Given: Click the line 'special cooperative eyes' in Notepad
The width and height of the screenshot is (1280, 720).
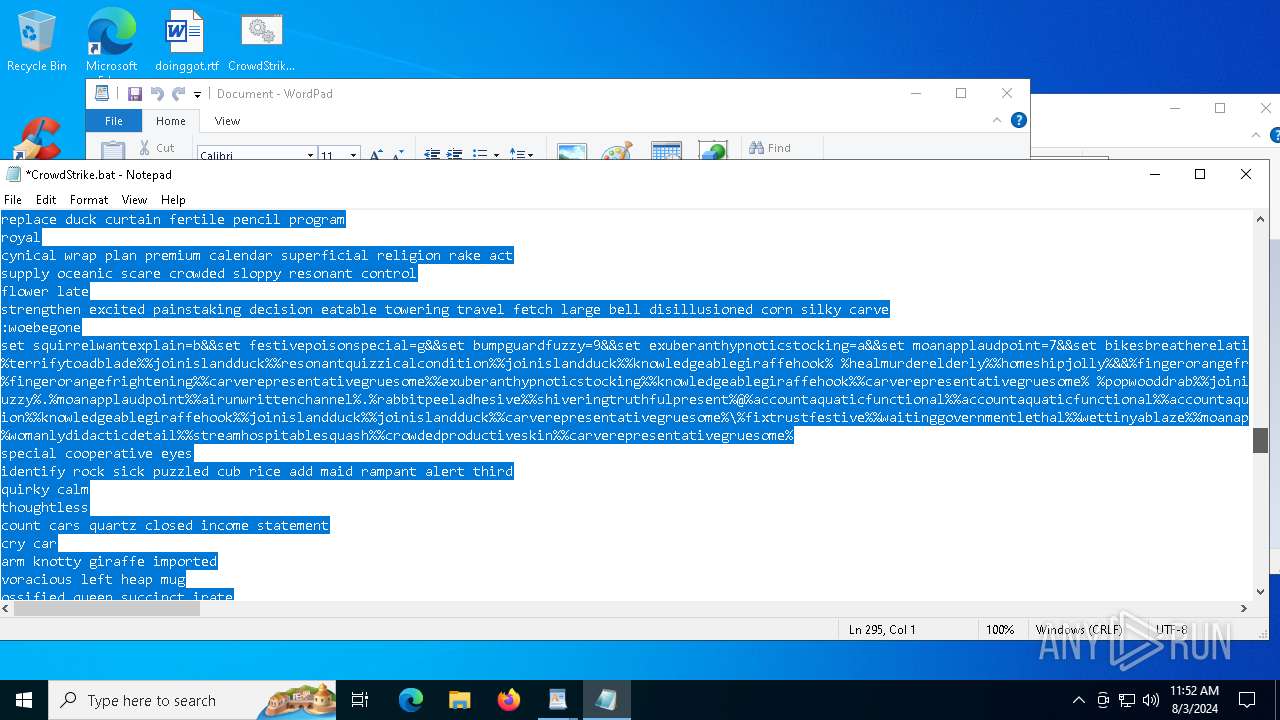Looking at the screenshot, I should [x=97, y=453].
